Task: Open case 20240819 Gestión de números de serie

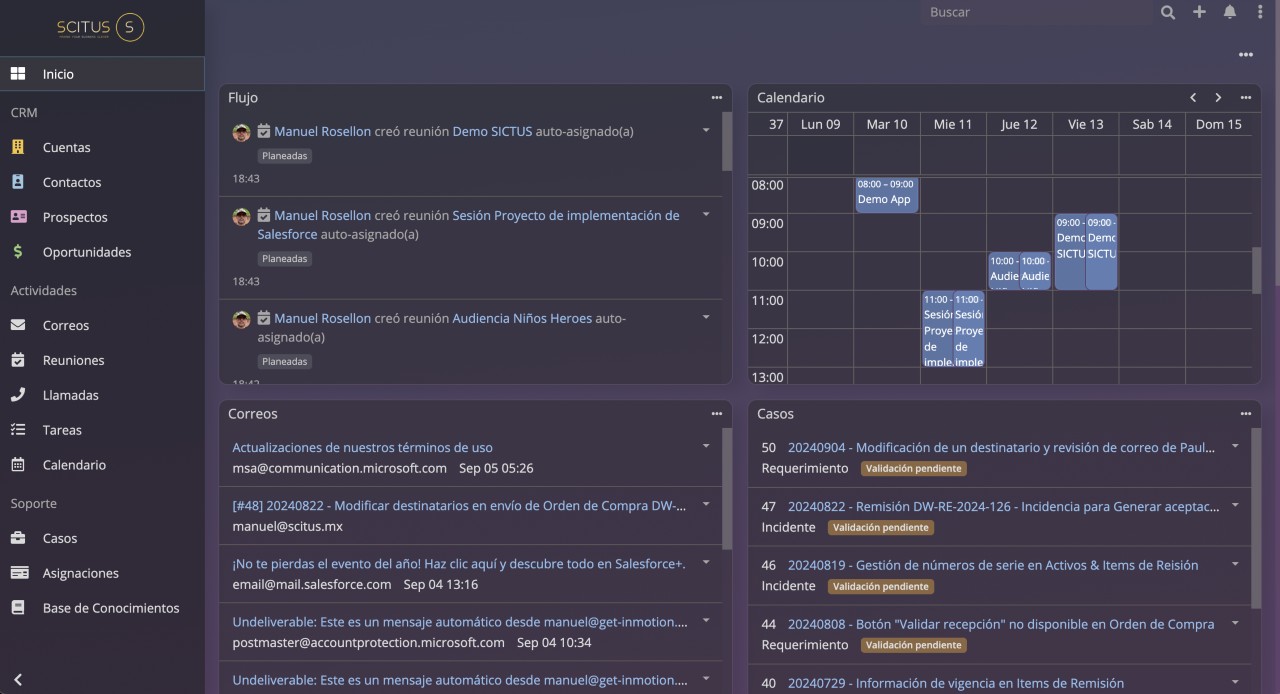Action: point(993,565)
